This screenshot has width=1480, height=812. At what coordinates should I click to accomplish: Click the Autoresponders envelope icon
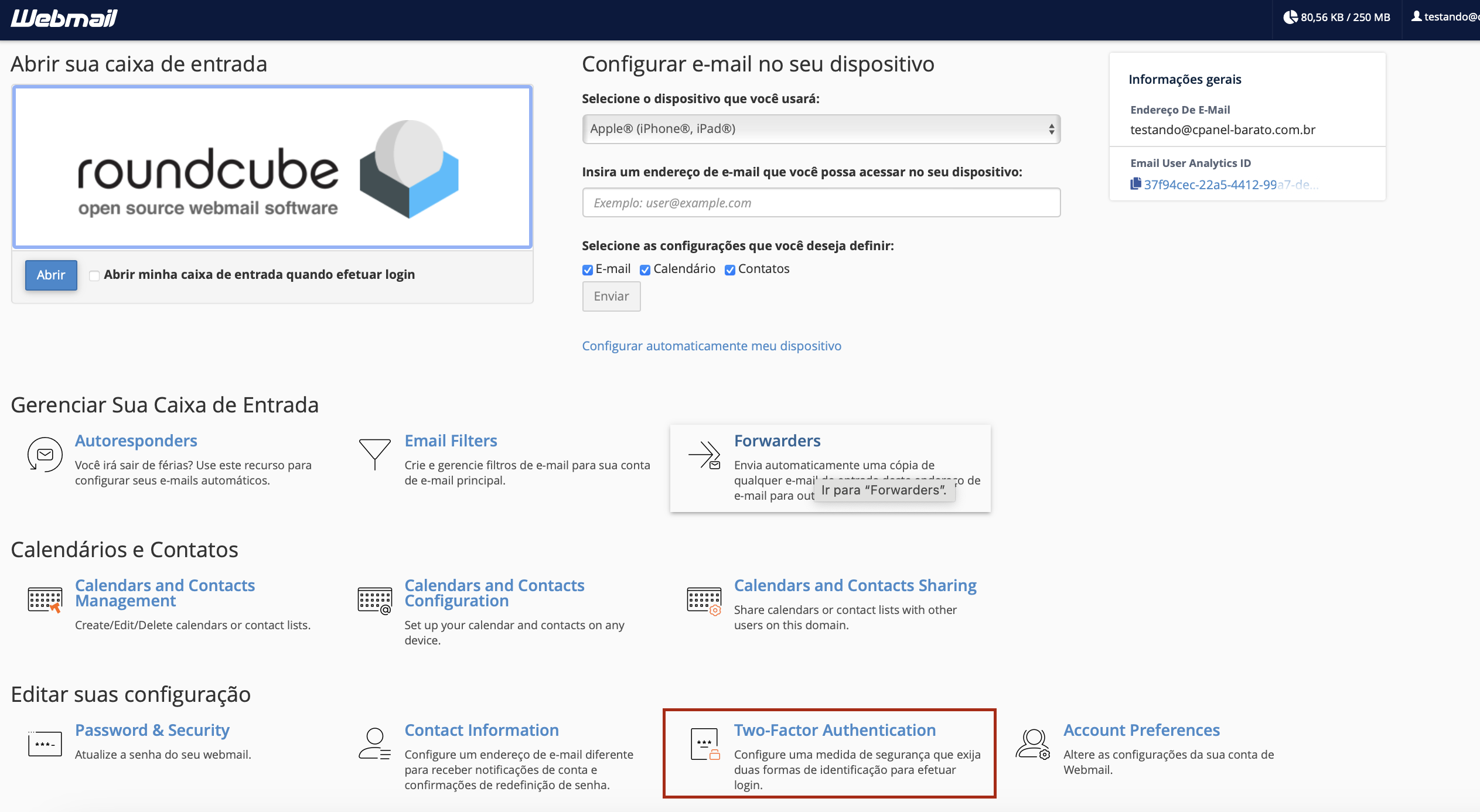[45, 454]
